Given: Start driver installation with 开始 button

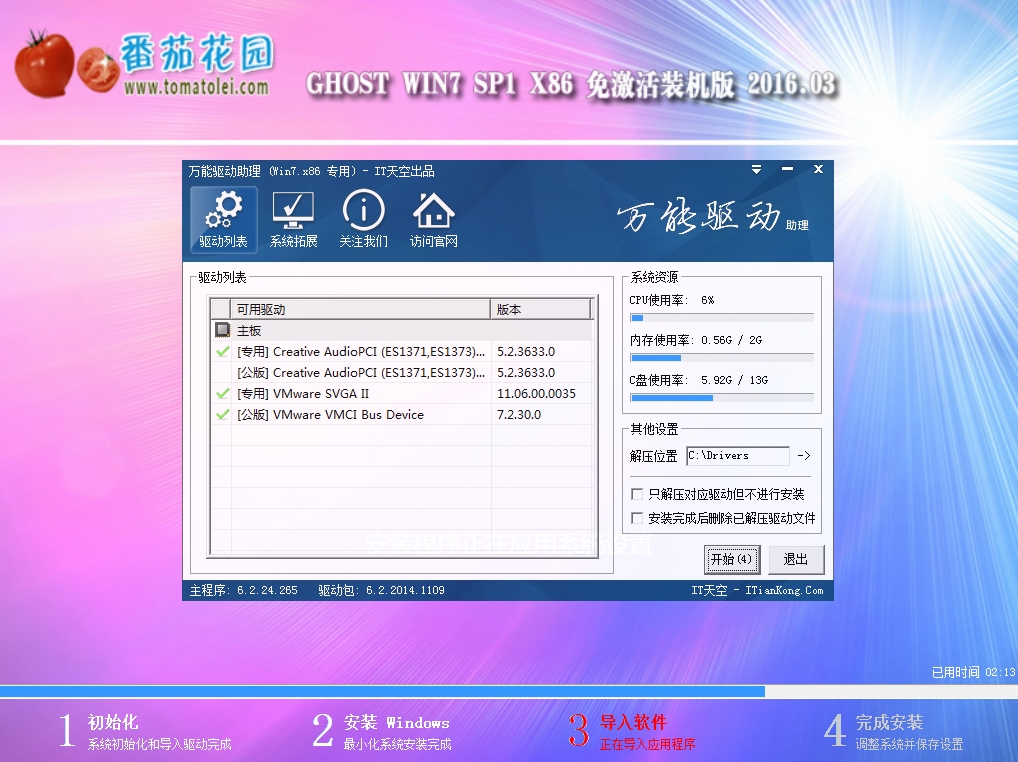Looking at the screenshot, I should [732, 559].
